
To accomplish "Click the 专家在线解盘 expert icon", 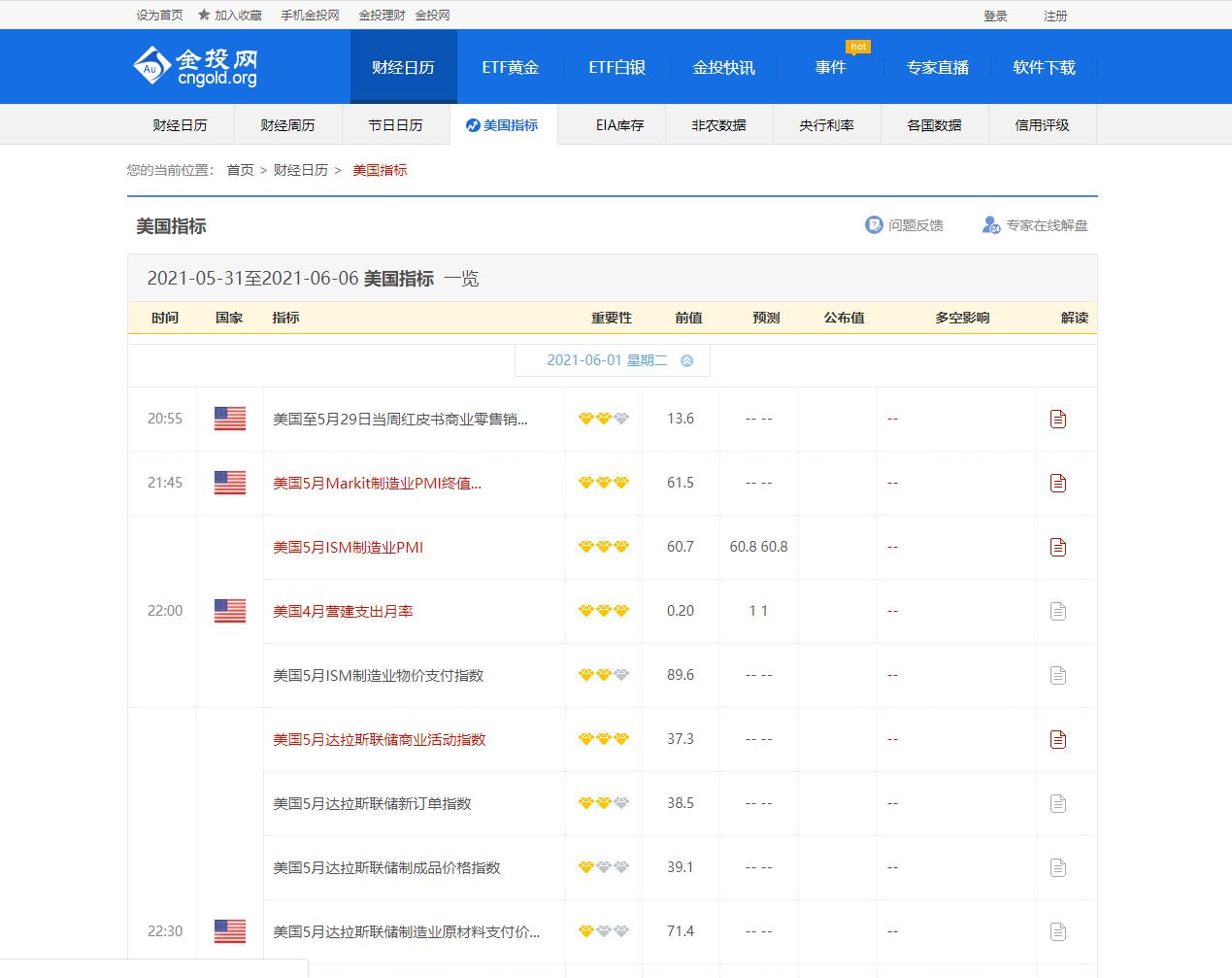I will pos(990,224).
